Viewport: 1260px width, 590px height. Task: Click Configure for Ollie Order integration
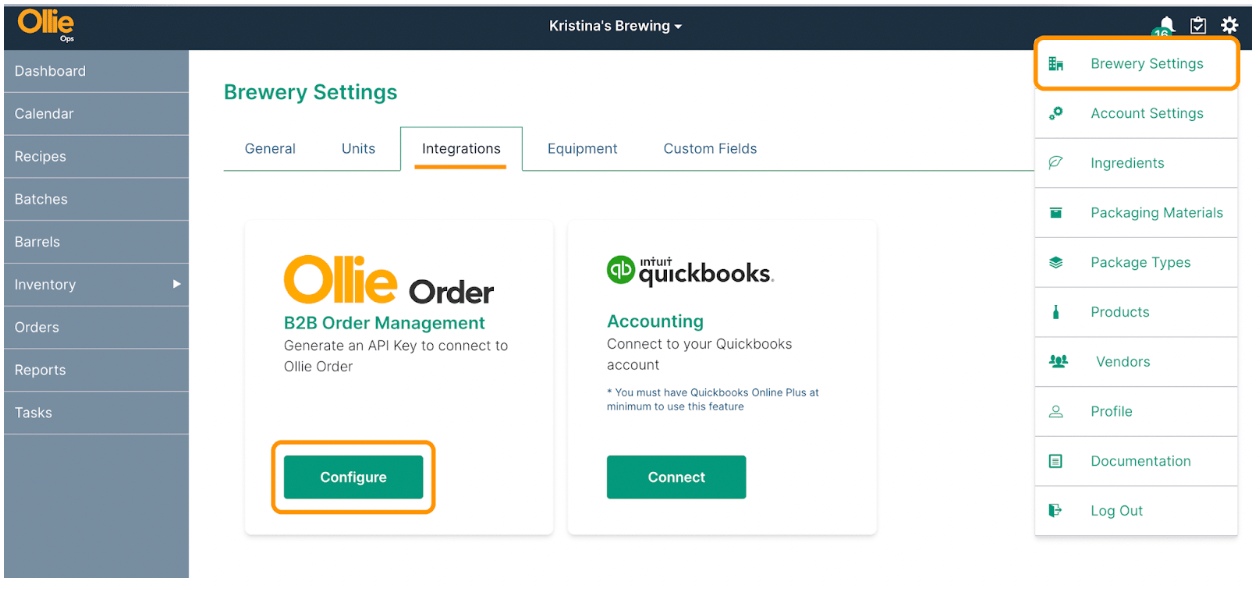353,477
